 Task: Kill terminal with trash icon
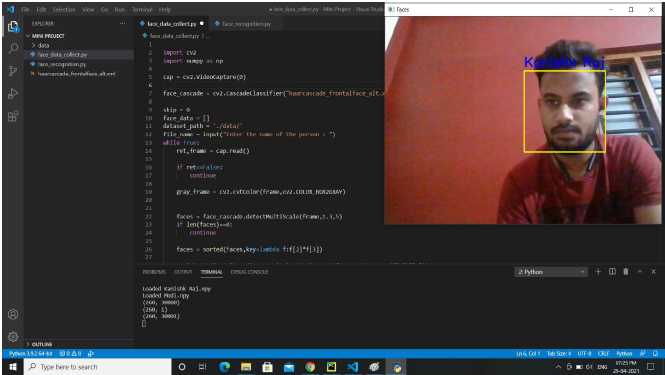point(626,271)
